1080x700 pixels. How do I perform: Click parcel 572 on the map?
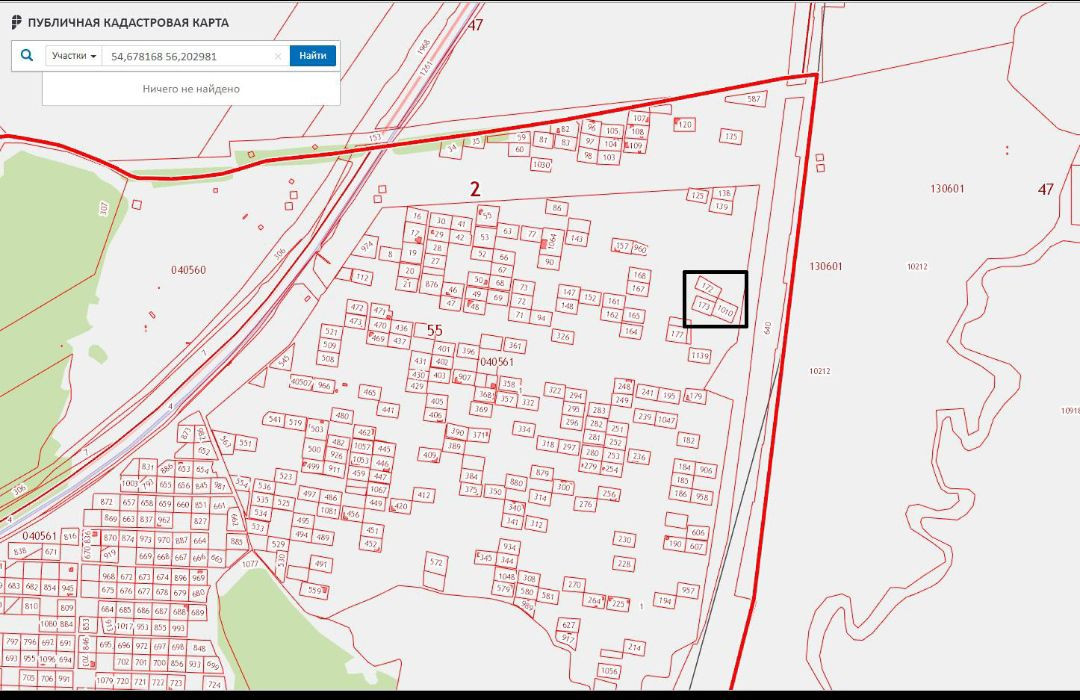click(x=436, y=562)
